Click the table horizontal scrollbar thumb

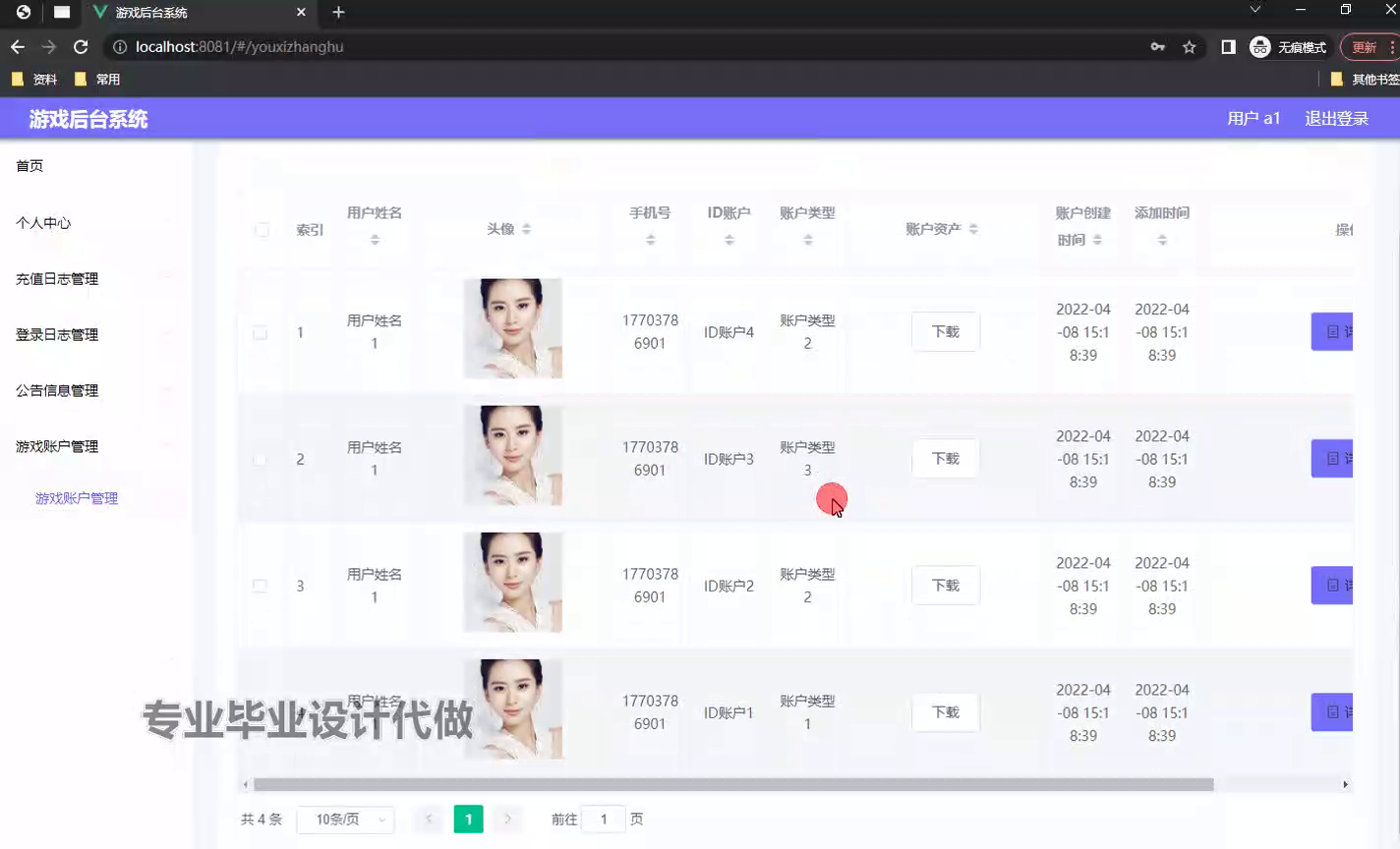pos(733,784)
